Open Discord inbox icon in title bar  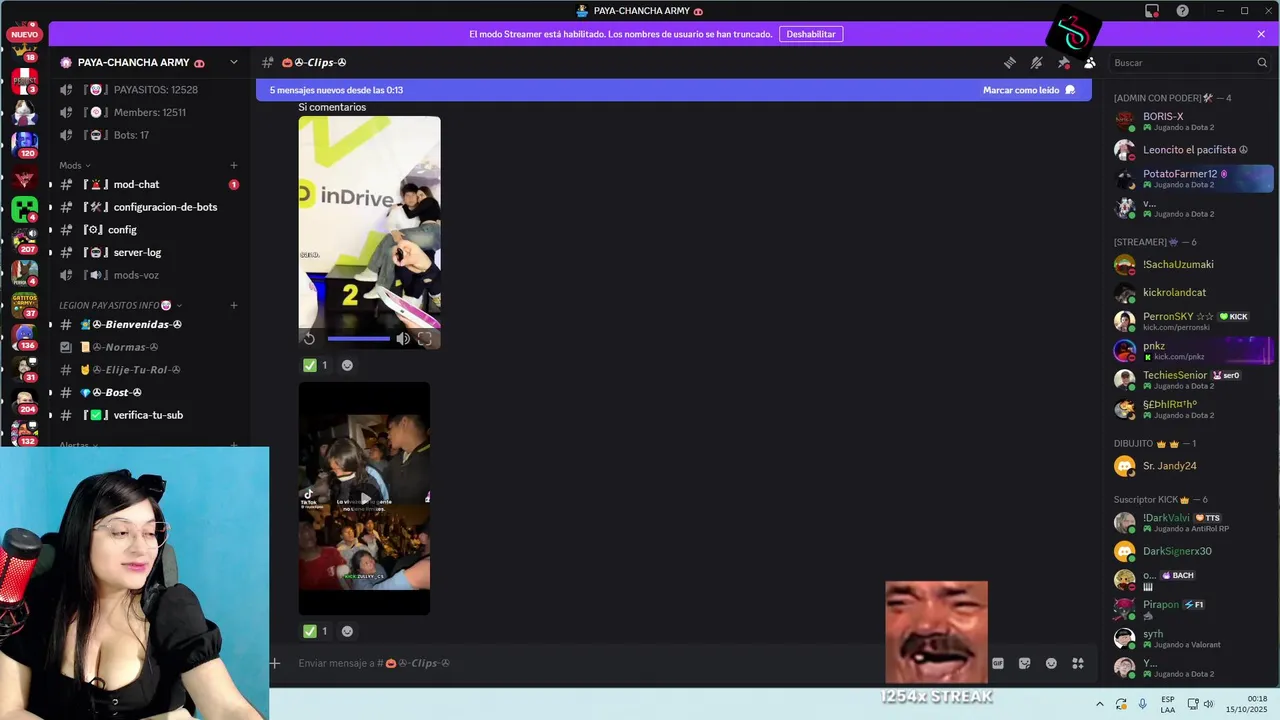[1152, 11]
